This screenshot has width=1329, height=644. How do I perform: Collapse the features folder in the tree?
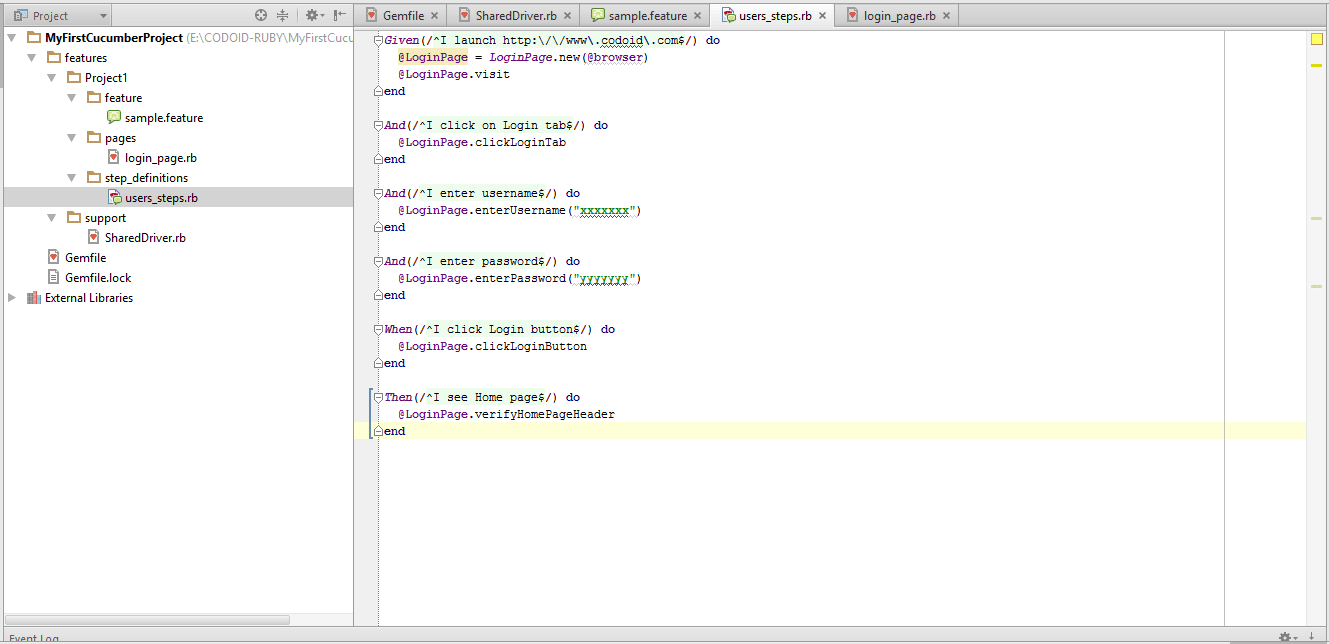pos(32,57)
